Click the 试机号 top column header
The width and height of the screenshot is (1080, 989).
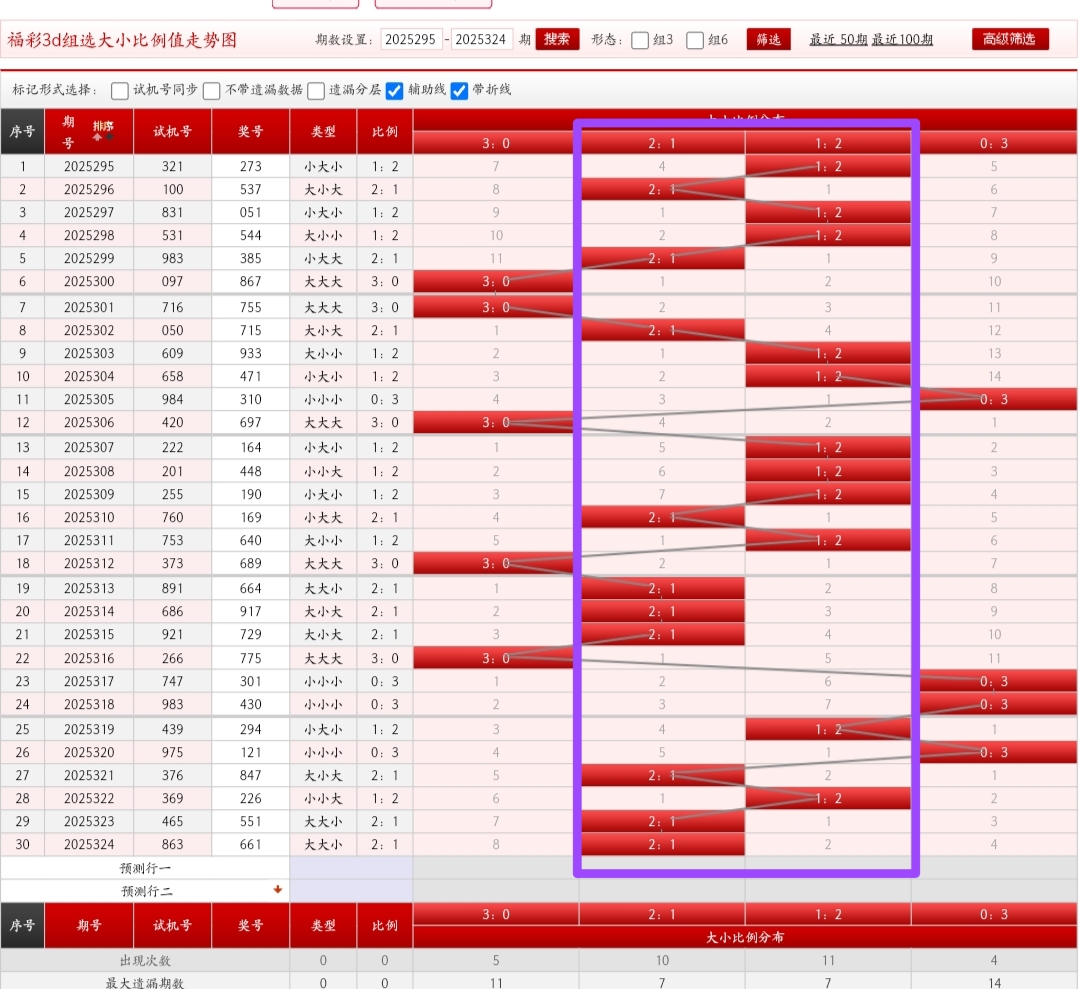(x=172, y=131)
